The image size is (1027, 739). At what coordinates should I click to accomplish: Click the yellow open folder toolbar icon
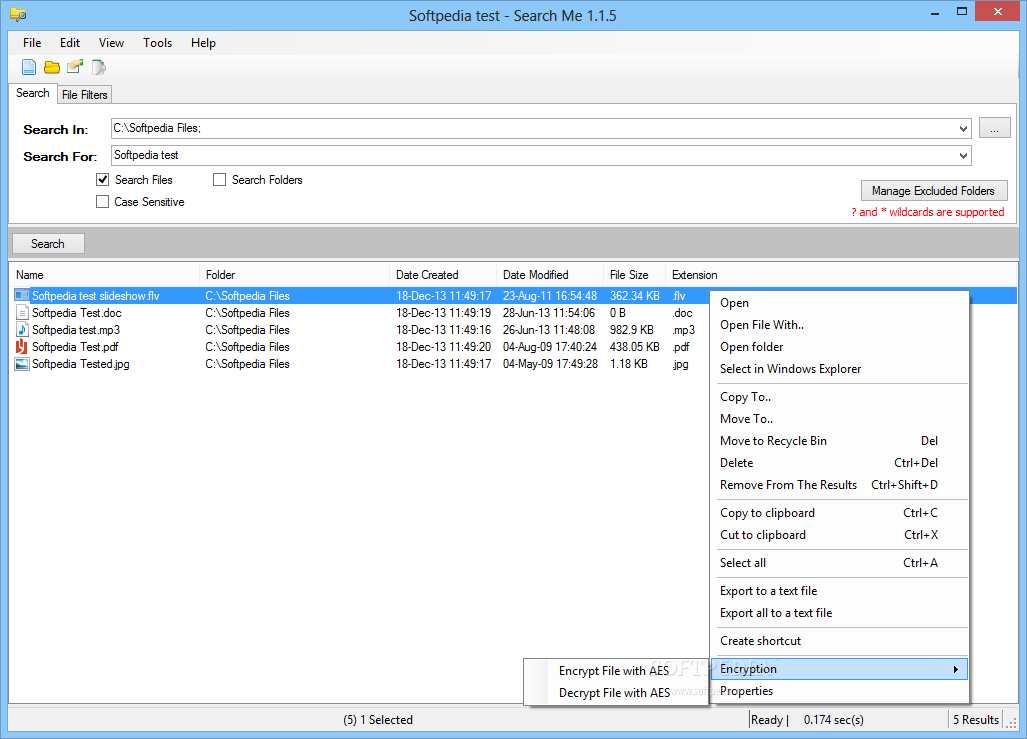click(52, 67)
